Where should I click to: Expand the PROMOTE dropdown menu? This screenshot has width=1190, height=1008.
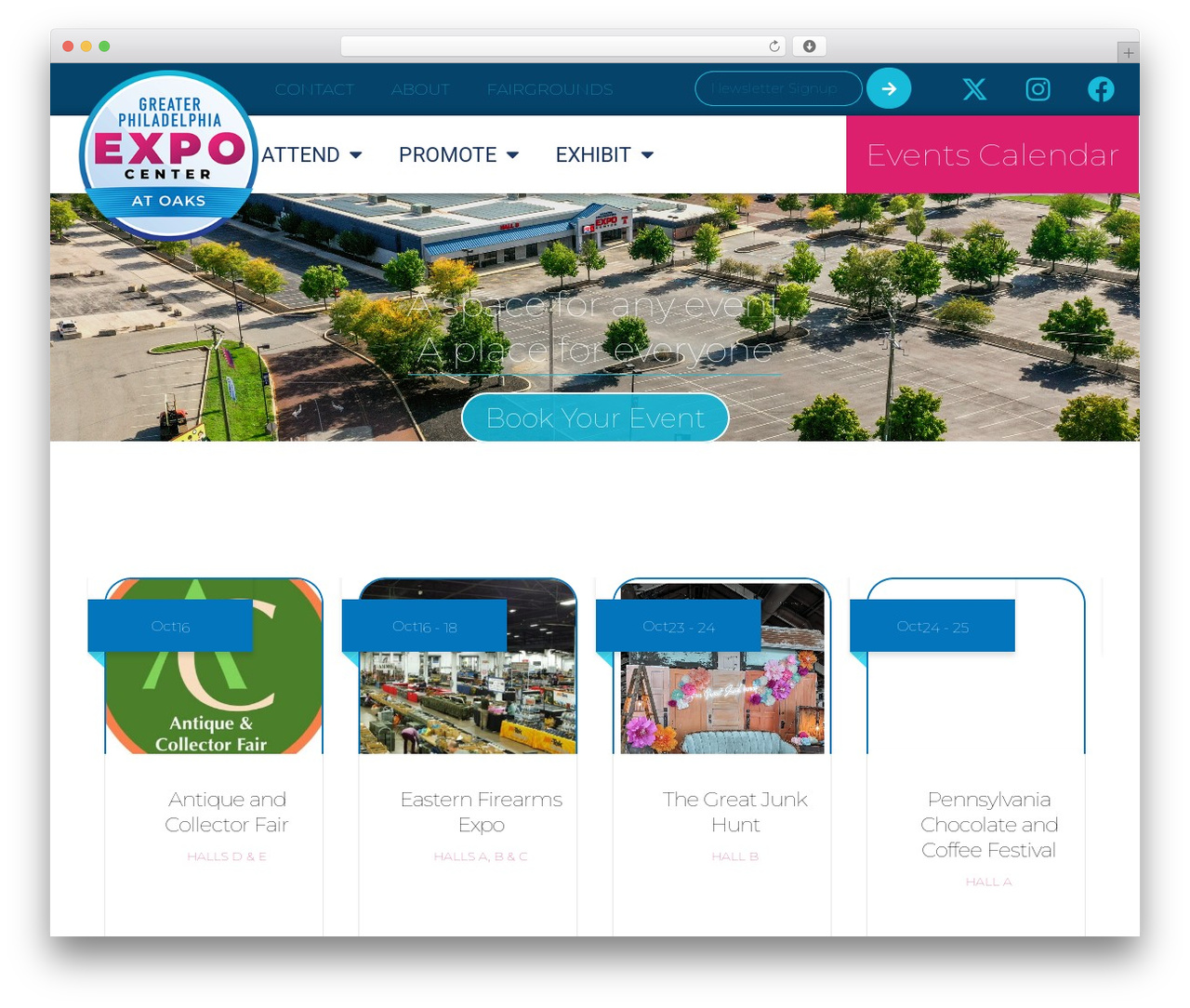coord(458,154)
